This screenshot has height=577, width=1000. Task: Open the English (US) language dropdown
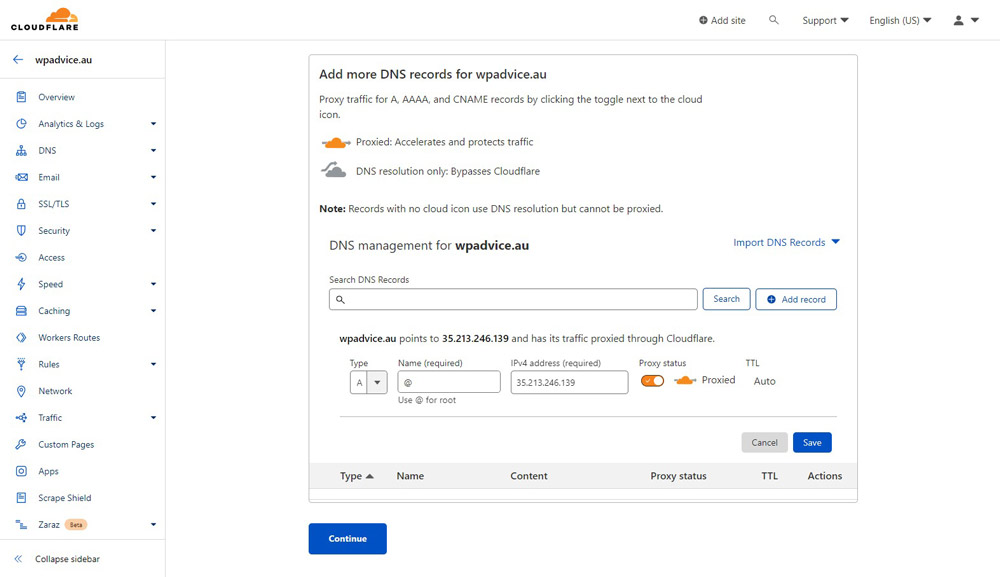(899, 19)
